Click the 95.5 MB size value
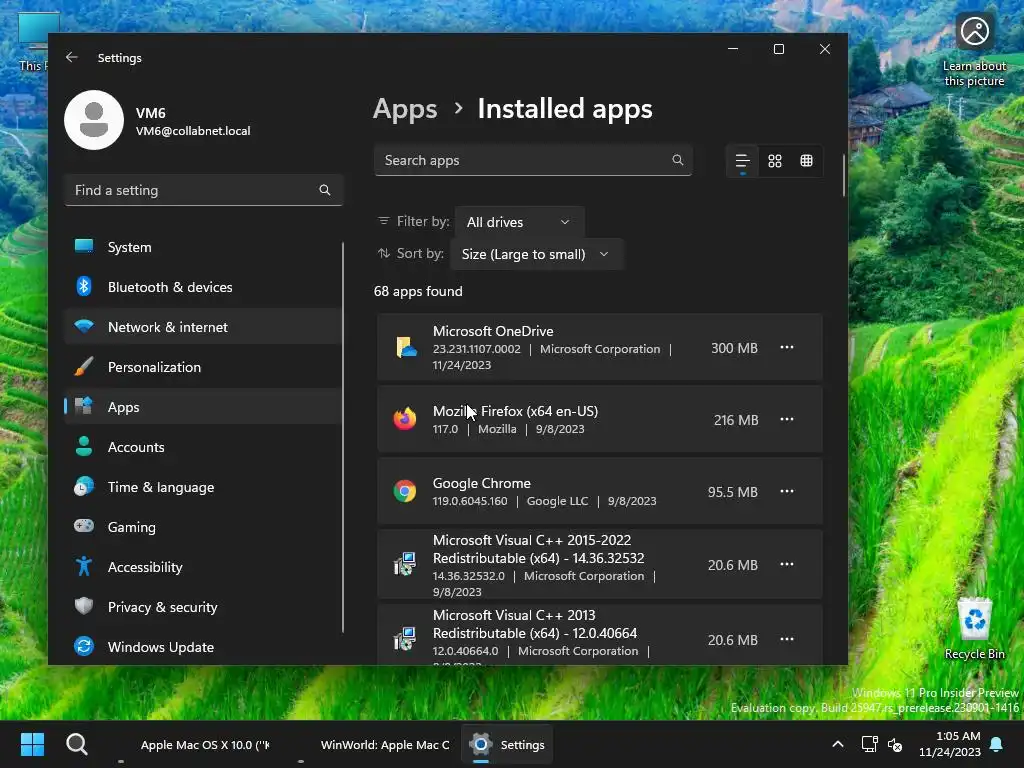Viewport: 1024px width, 768px height. click(x=733, y=492)
